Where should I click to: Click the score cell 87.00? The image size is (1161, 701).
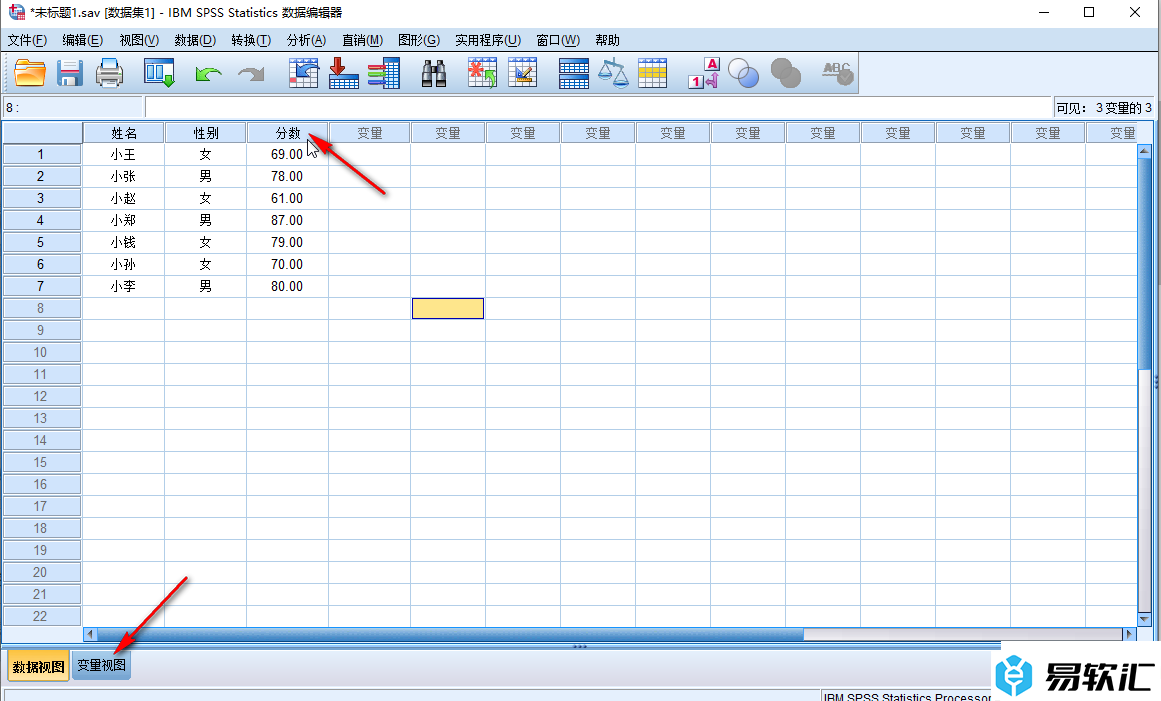(287, 221)
